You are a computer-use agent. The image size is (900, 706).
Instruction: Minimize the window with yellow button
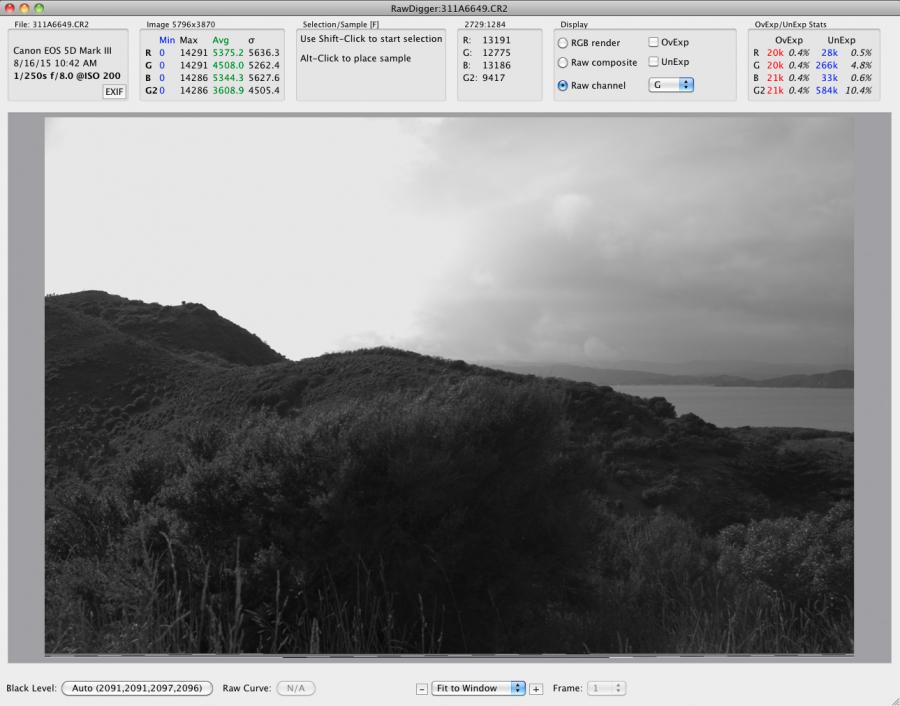tap(25, 8)
